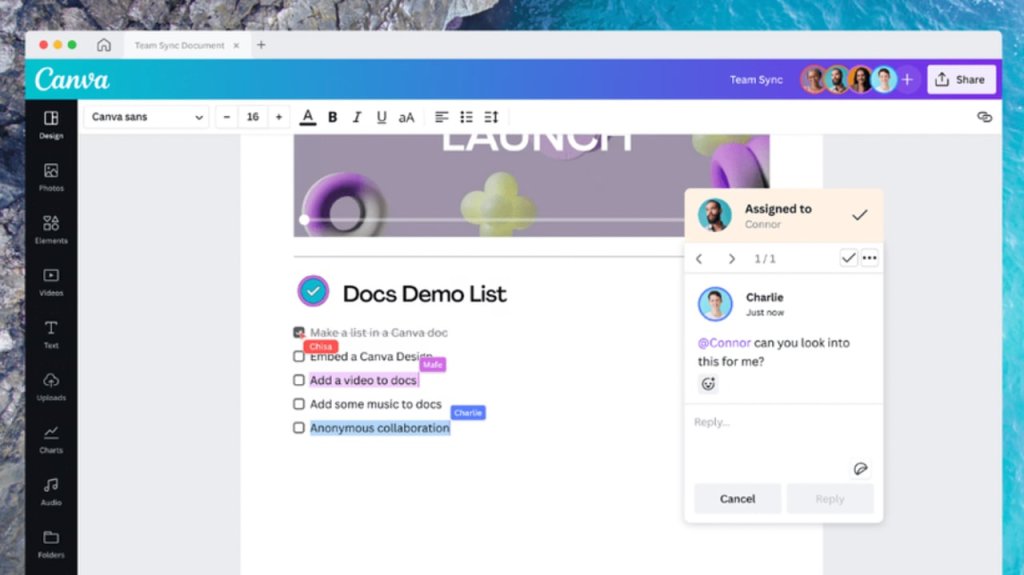Screen dimensions: 1024x575
Task: Cancel the comment reply
Action: [x=737, y=499]
